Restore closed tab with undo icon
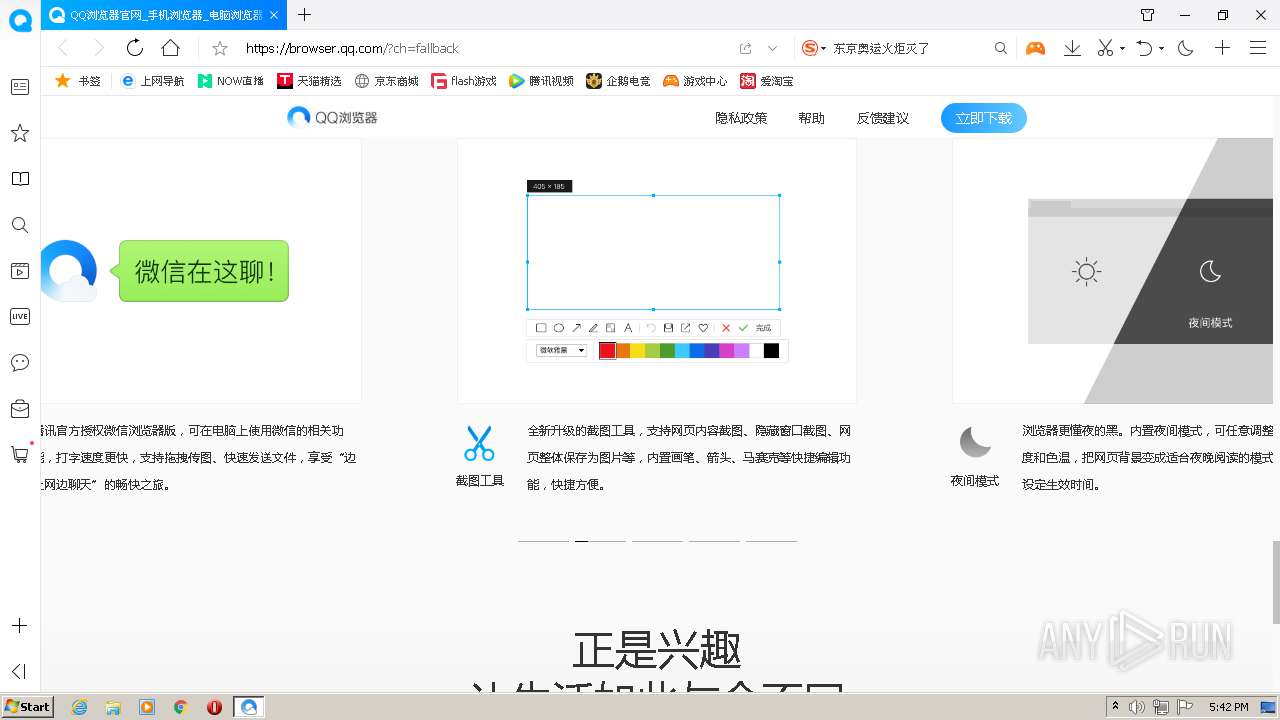 [1145, 48]
